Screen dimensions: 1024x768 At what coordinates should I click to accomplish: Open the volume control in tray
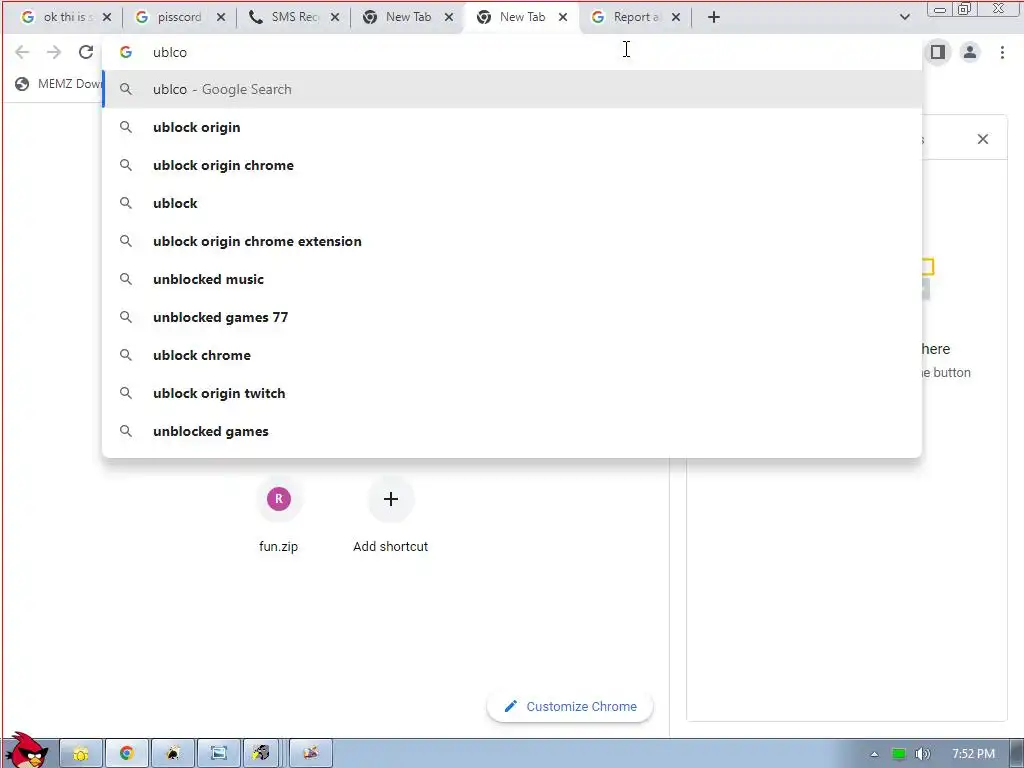pyautogui.click(x=922, y=754)
